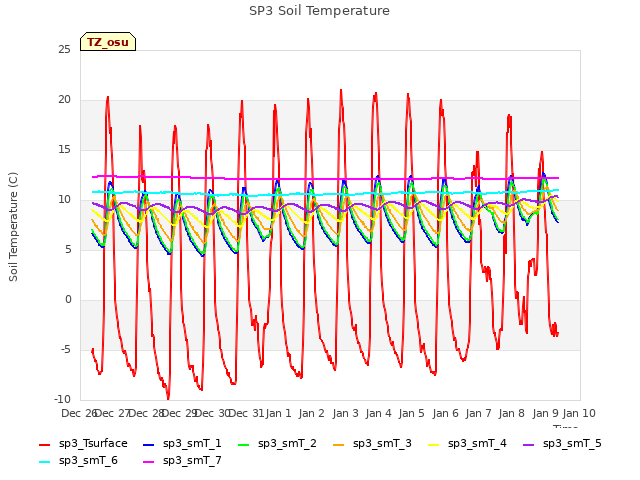The width and height of the screenshot is (640, 480).
Task: Click the 25 y-axis tick label
Action: coord(64,50)
